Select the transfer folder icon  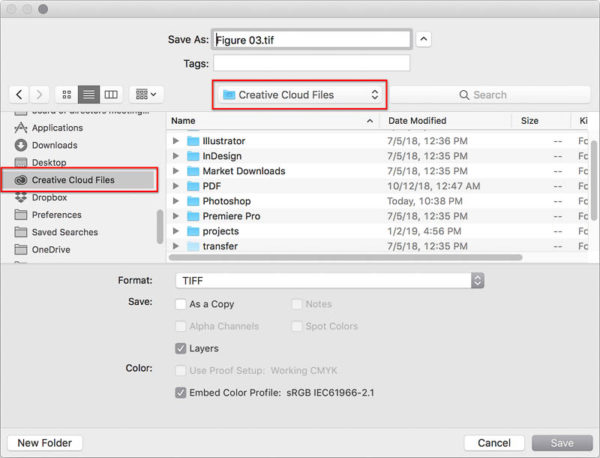tap(193, 246)
